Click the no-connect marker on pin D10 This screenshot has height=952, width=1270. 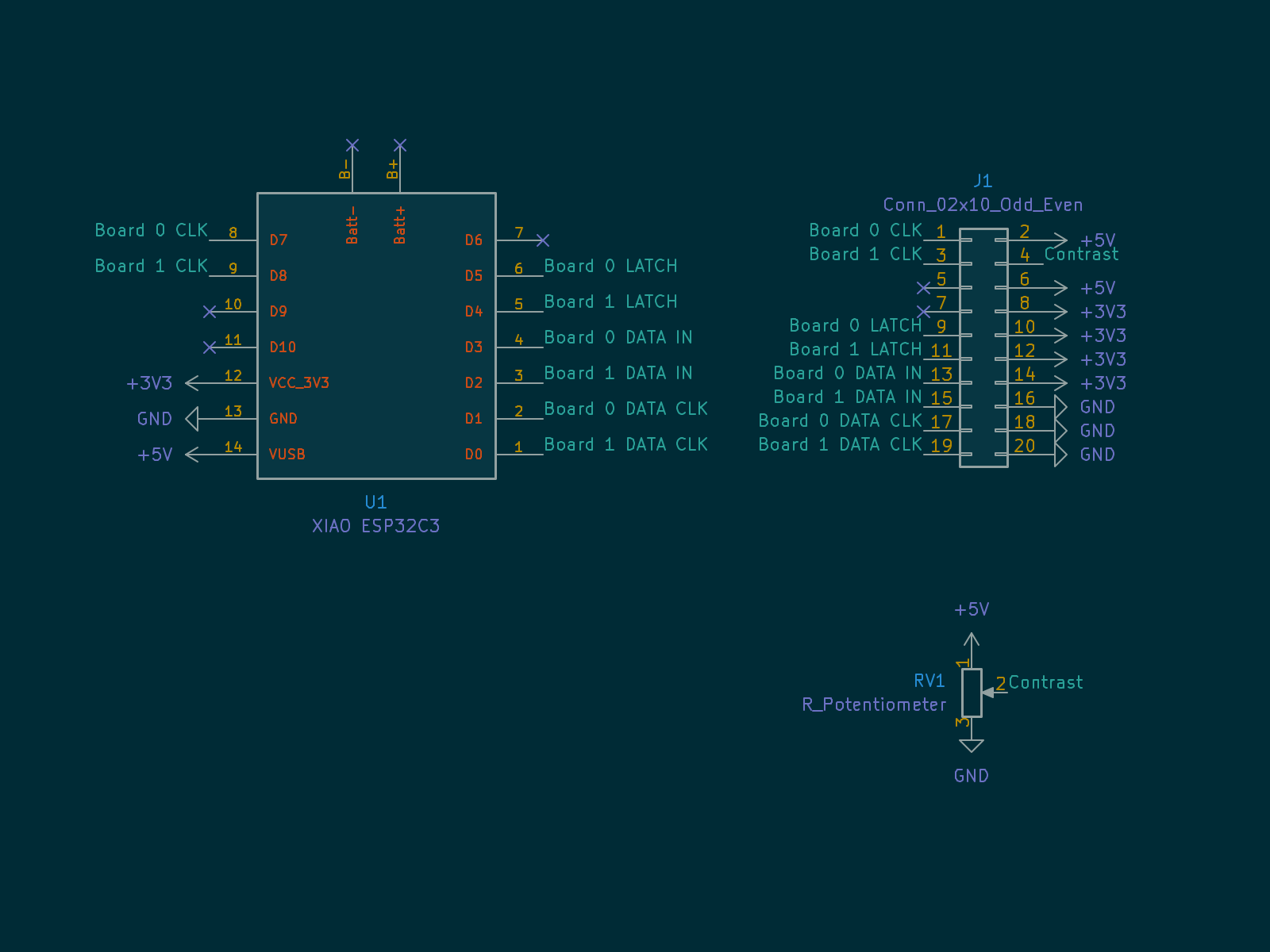[210, 347]
